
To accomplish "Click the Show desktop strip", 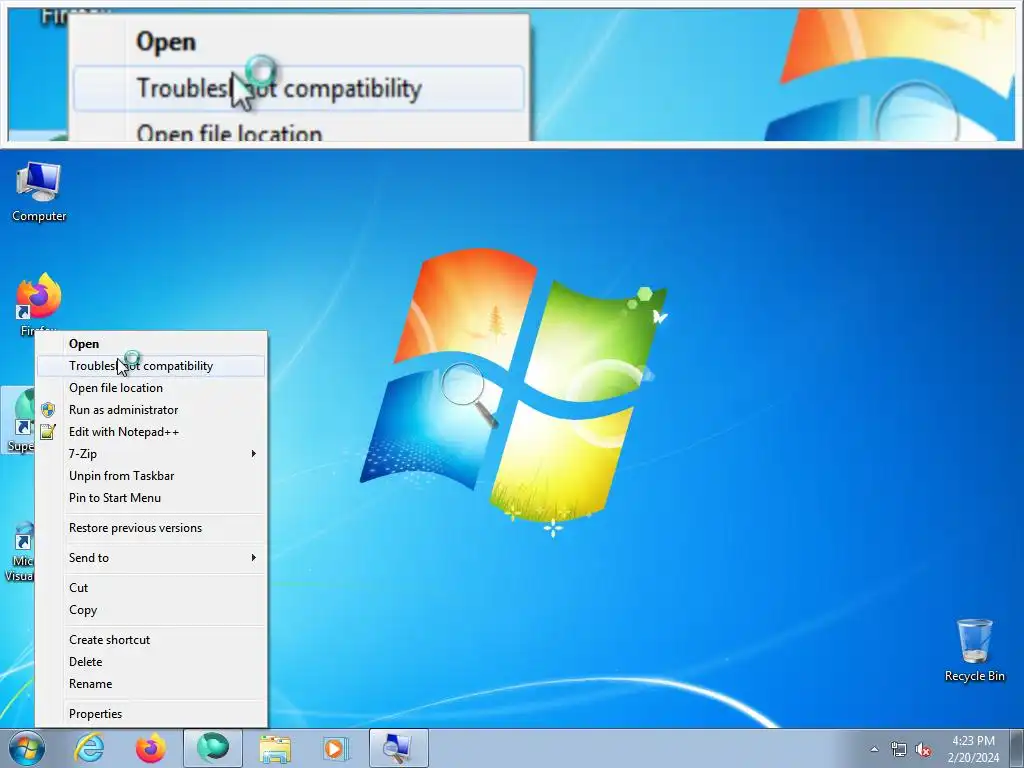I will point(1017,748).
